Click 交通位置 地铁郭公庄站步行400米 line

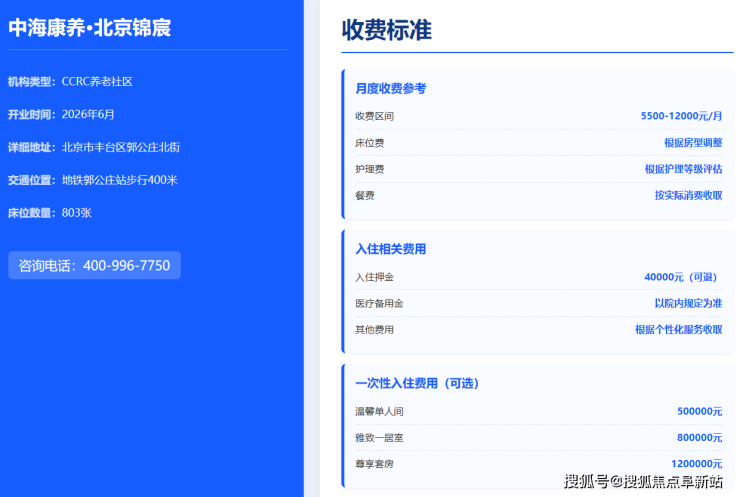click(93, 180)
